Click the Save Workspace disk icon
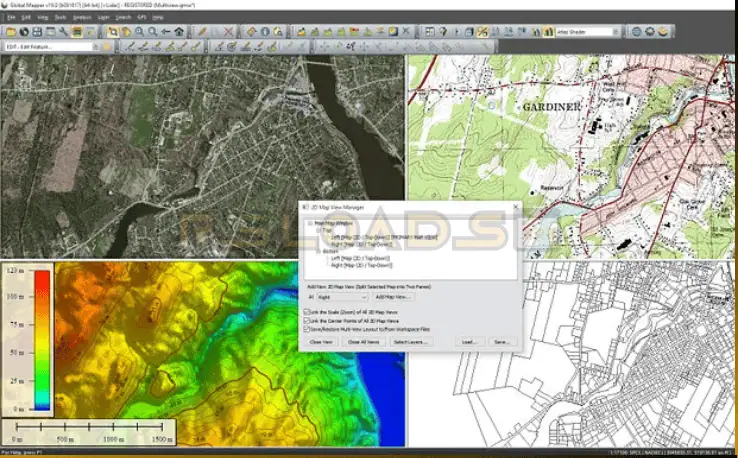 (x=37, y=32)
